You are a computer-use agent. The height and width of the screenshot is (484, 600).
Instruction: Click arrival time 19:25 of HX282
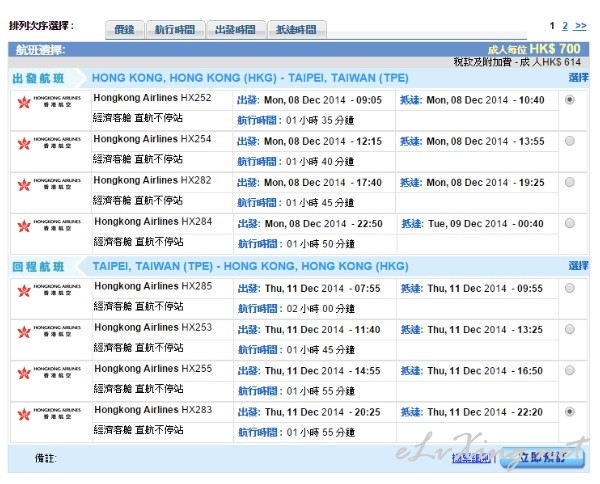532,183
